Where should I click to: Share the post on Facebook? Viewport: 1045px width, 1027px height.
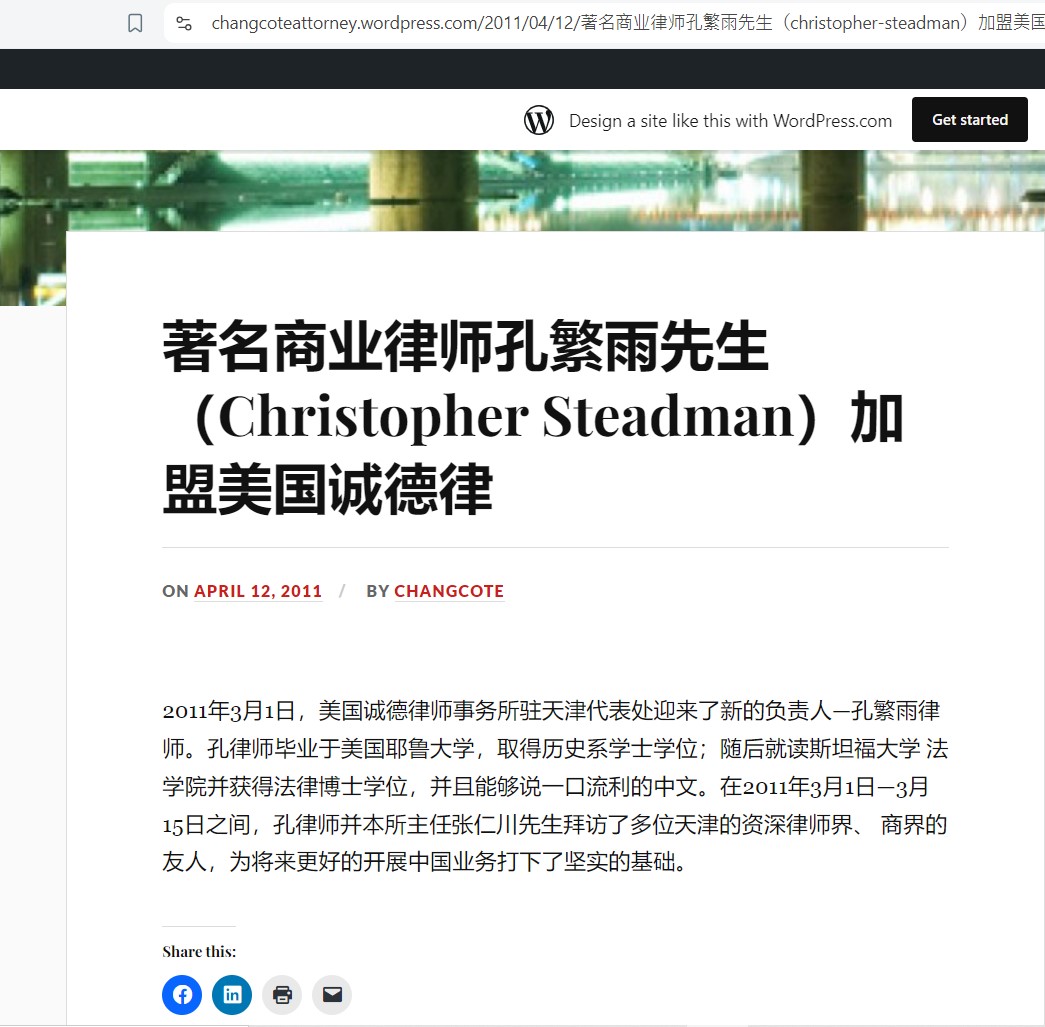pos(182,994)
